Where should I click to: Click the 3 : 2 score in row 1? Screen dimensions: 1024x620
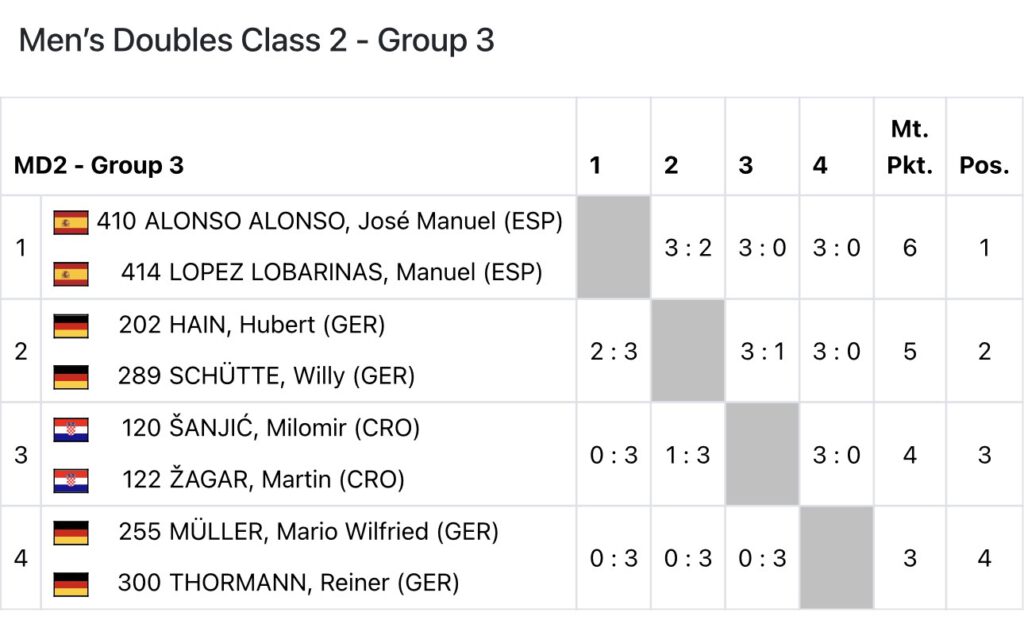(688, 248)
